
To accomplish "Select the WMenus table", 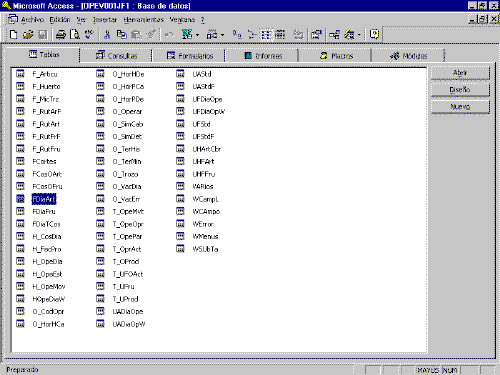I will (205, 237).
